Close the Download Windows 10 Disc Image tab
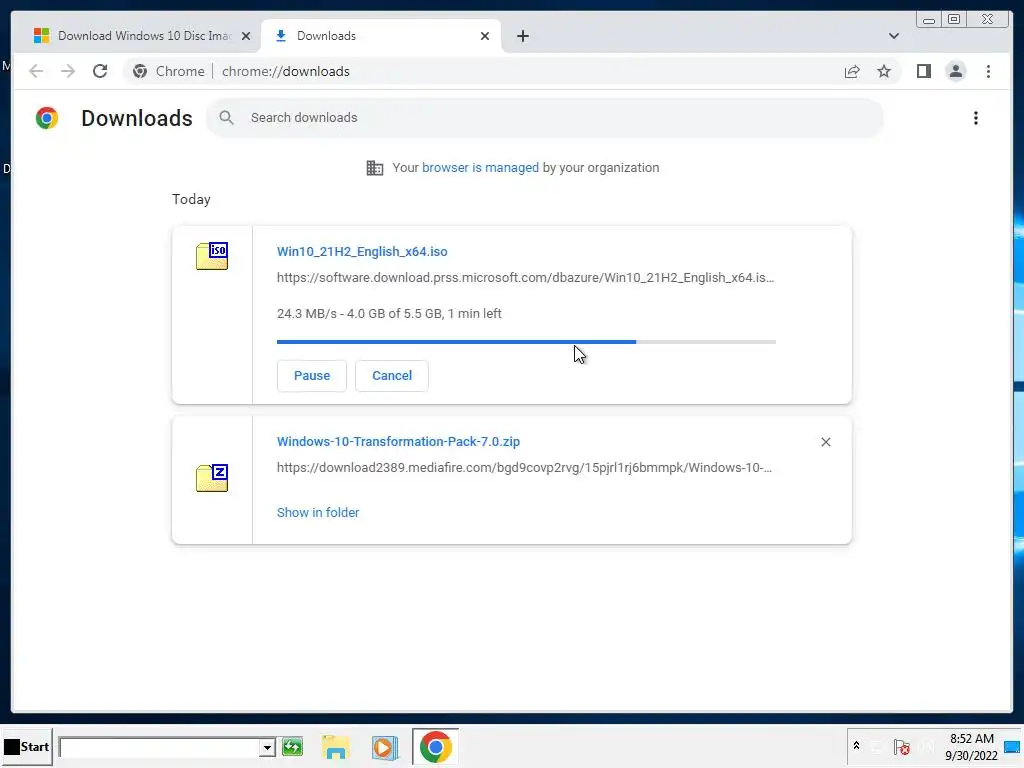 [246, 36]
